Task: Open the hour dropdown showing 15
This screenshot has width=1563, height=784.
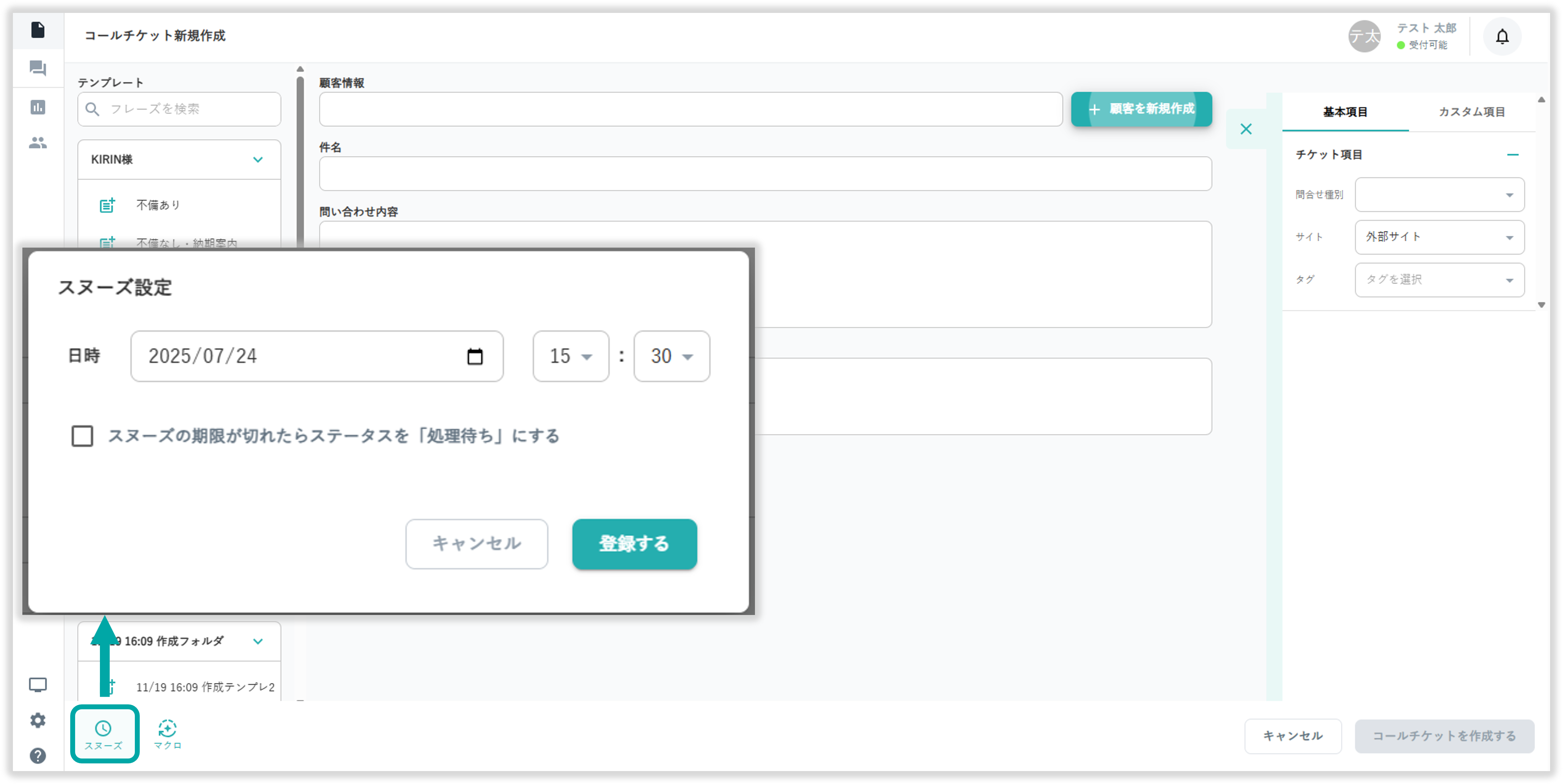Action: click(x=570, y=357)
